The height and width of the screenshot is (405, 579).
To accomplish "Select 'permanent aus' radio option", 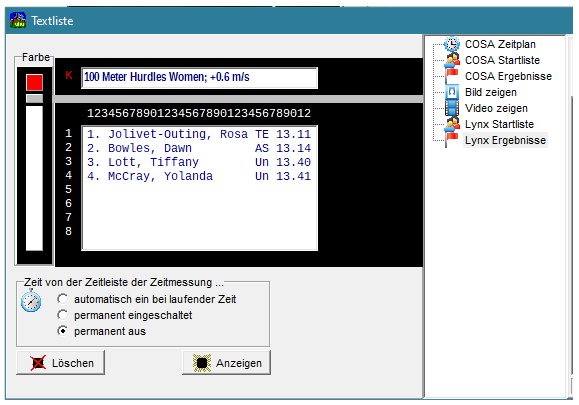I will [x=63, y=331].
